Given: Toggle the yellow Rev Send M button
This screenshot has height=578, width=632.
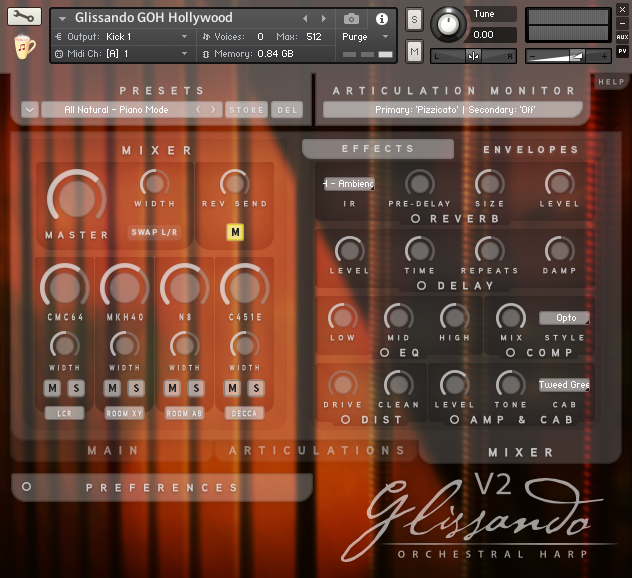Looking at the screenshot, I should pos(235,232).
